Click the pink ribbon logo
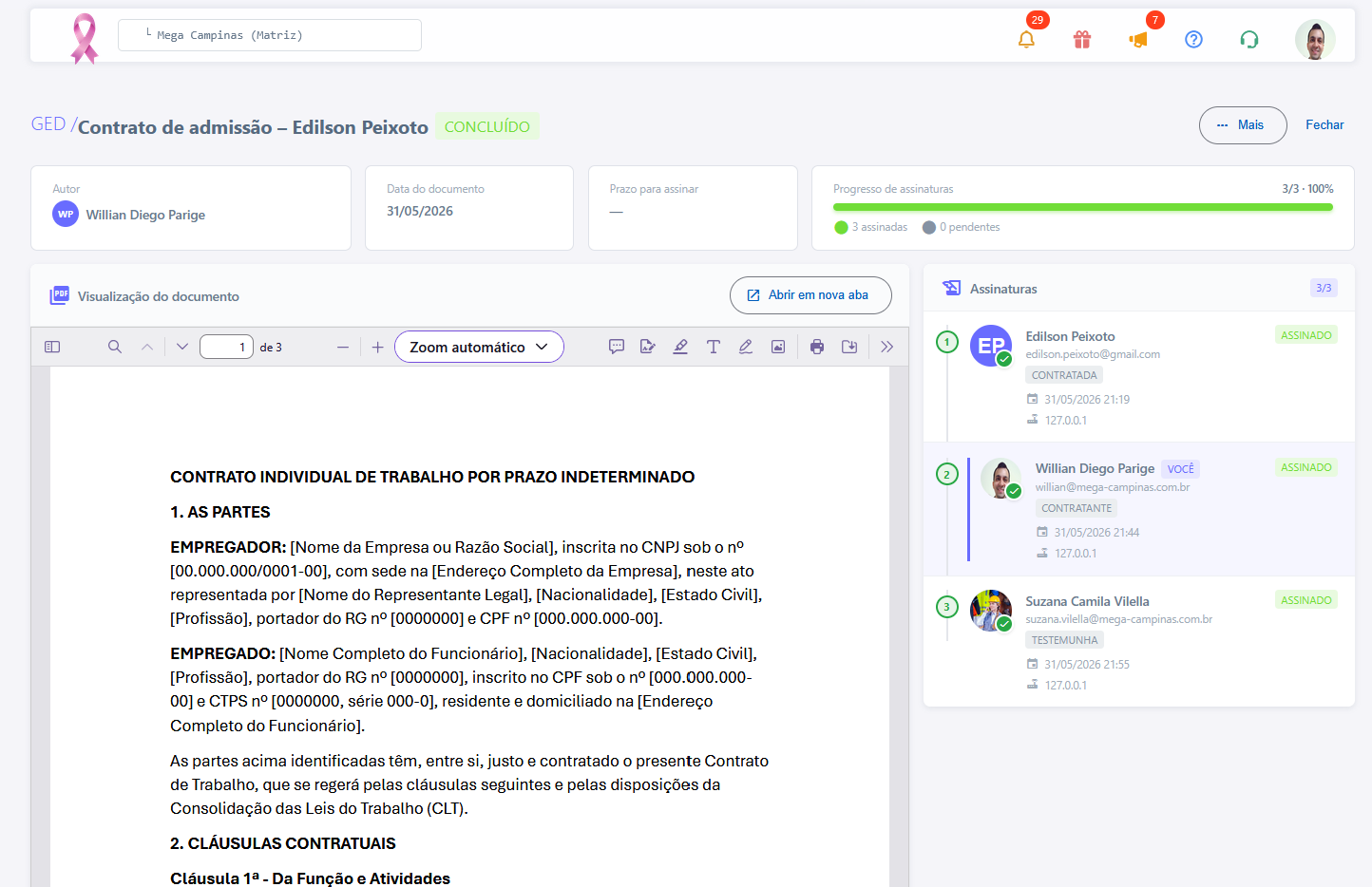 [85, 38]
